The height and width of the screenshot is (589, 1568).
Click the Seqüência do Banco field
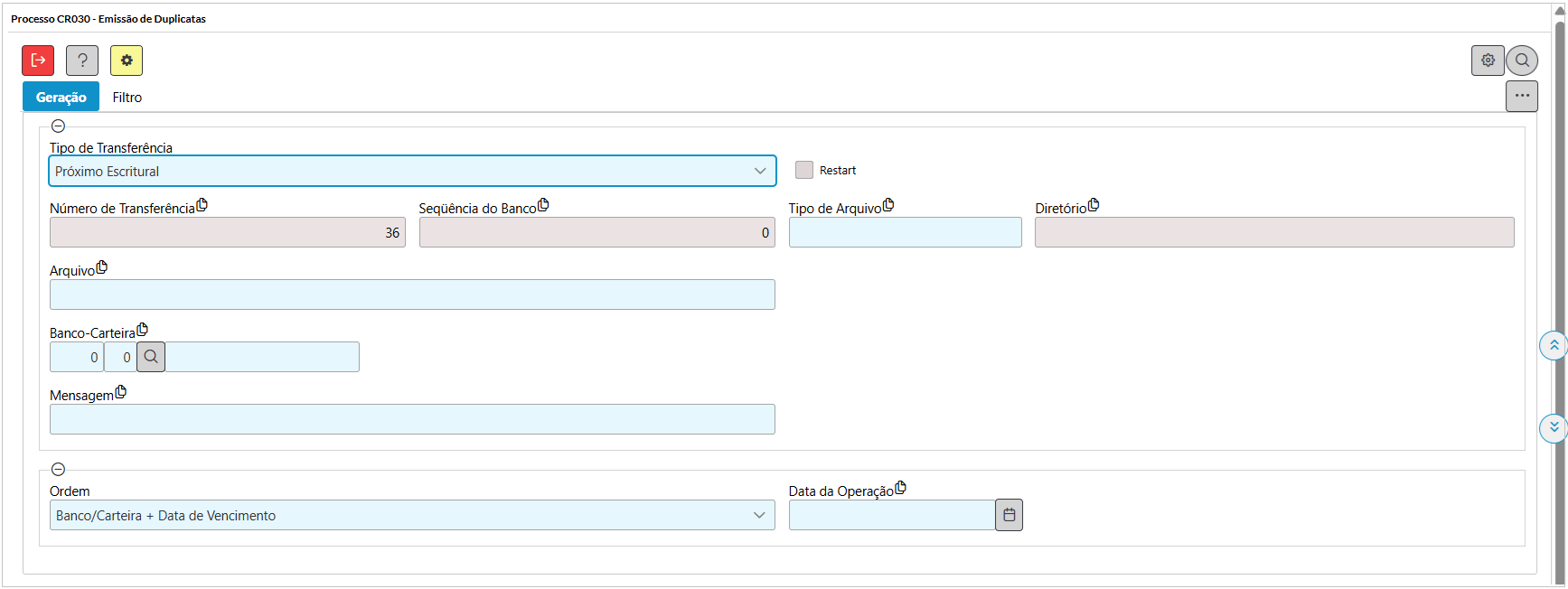coord(597,232)
